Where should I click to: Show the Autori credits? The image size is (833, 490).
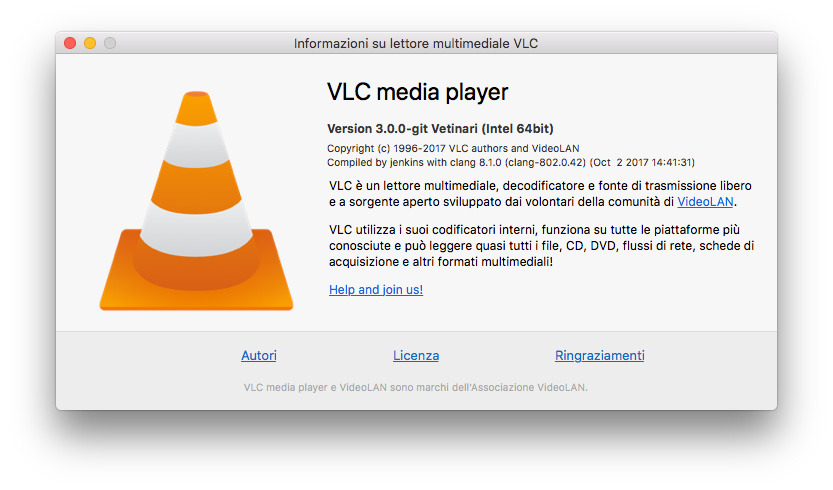(259, 356)
